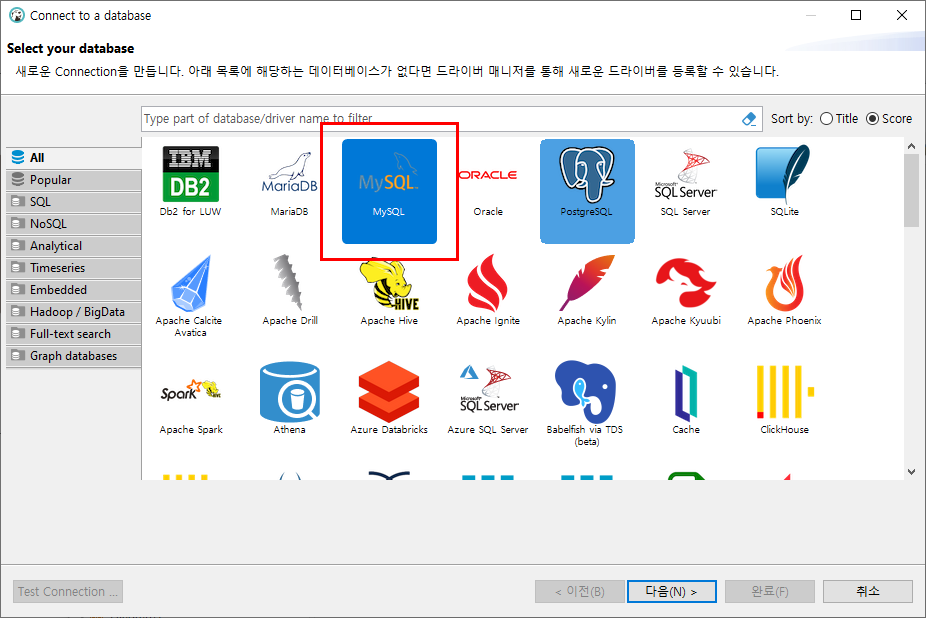Choose the MariaDB driver icon
926x618 pixels.
[289, 173]
